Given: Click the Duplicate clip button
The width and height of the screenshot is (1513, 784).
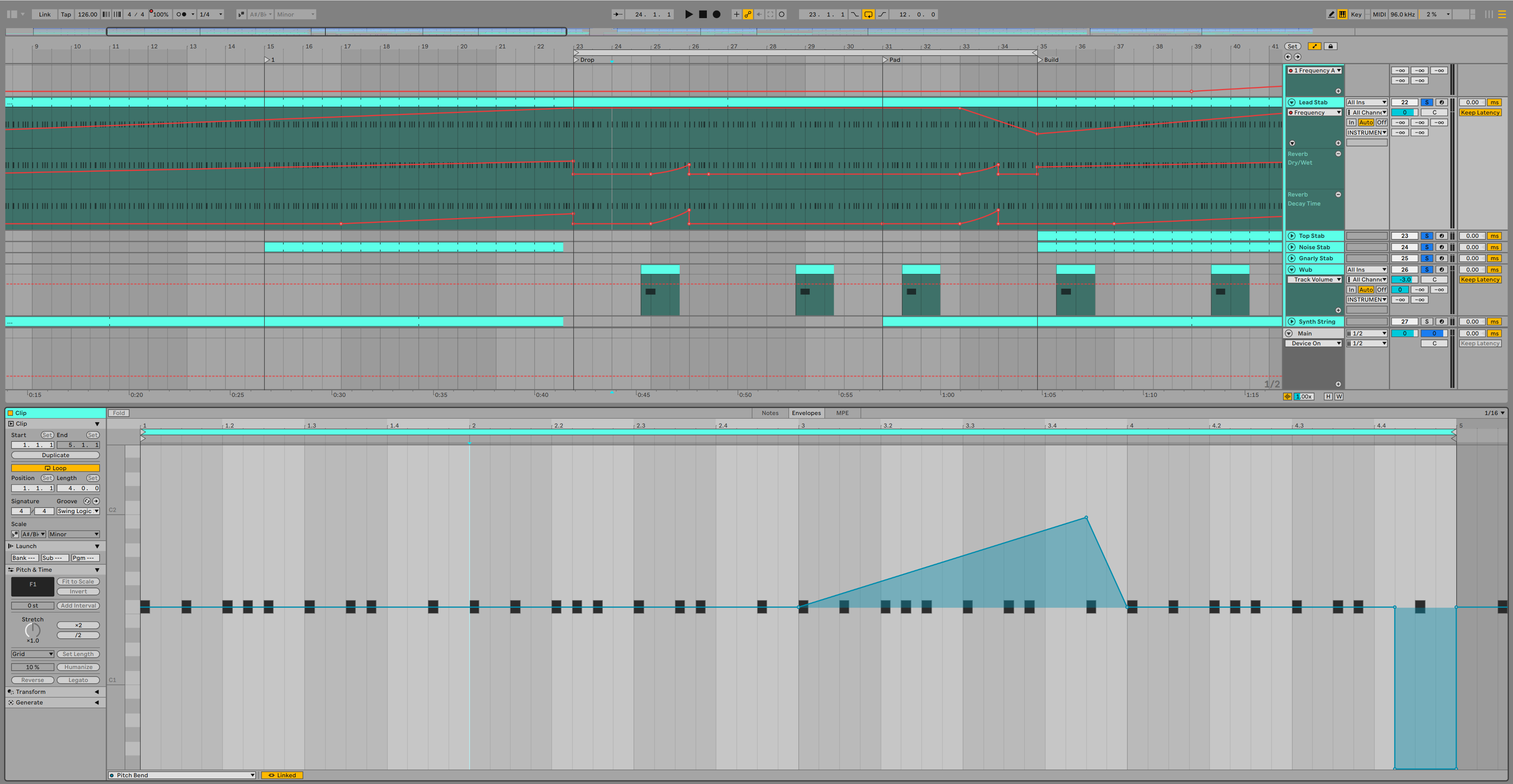Looking at the screenshot, I should click(55, 455).
